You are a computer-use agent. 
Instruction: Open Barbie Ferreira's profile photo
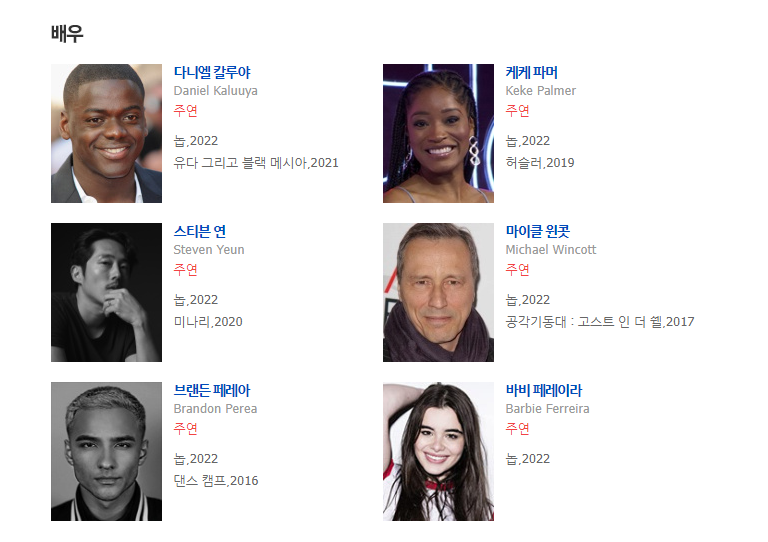pyautogui.click(x=438, y=451)
